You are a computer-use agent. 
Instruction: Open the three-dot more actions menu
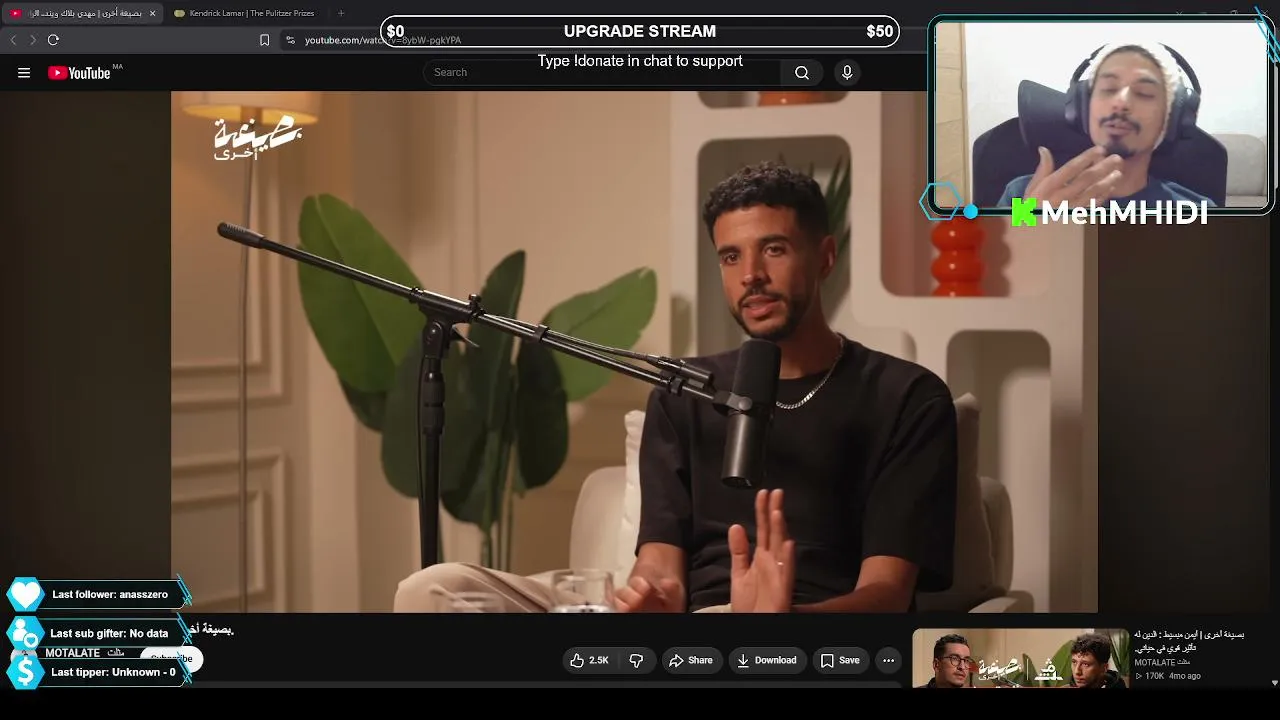[x=888, y=660]
